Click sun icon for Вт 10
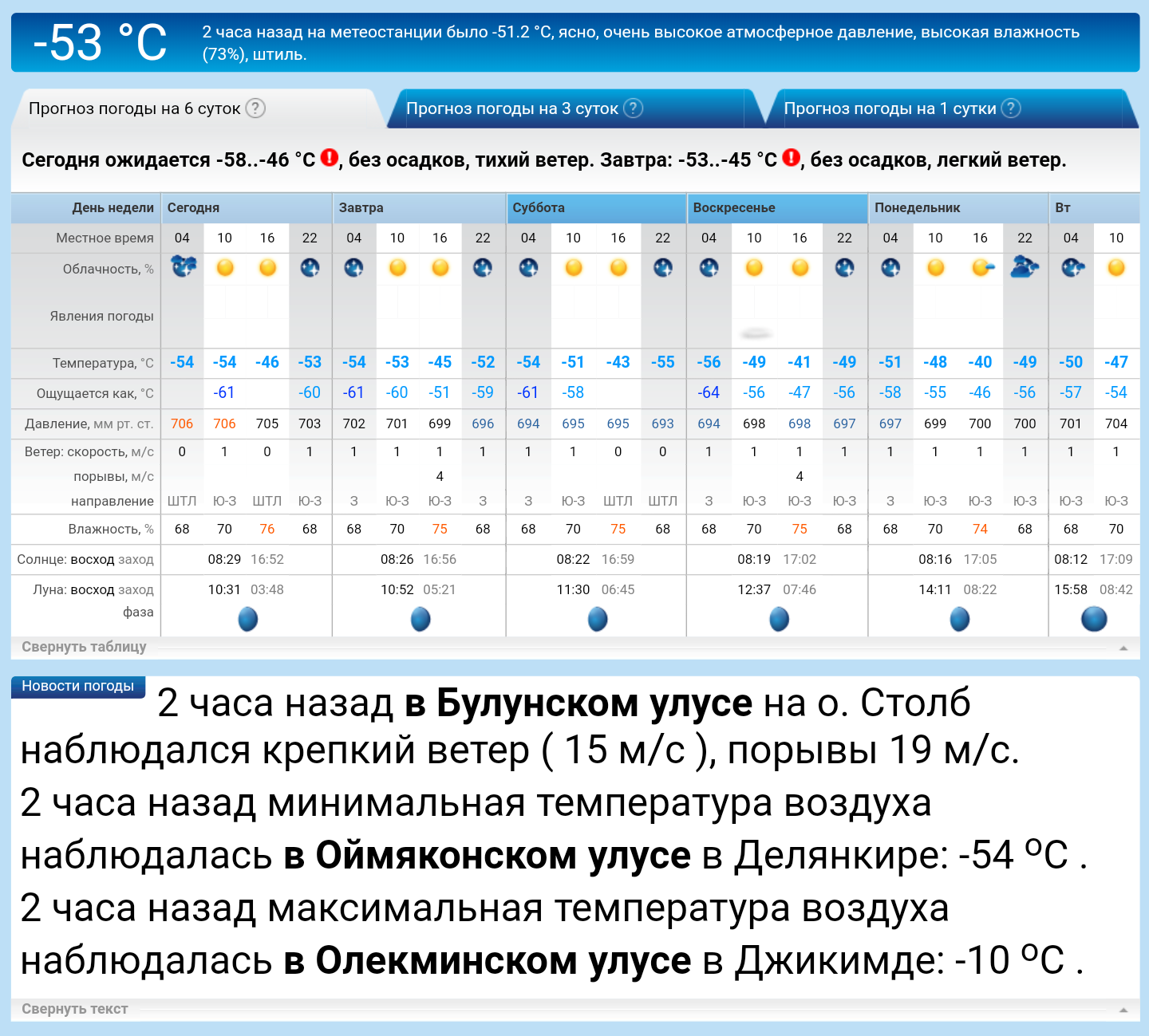Viewport: 1149px width, 1036px height. [x=1116, y=268]
